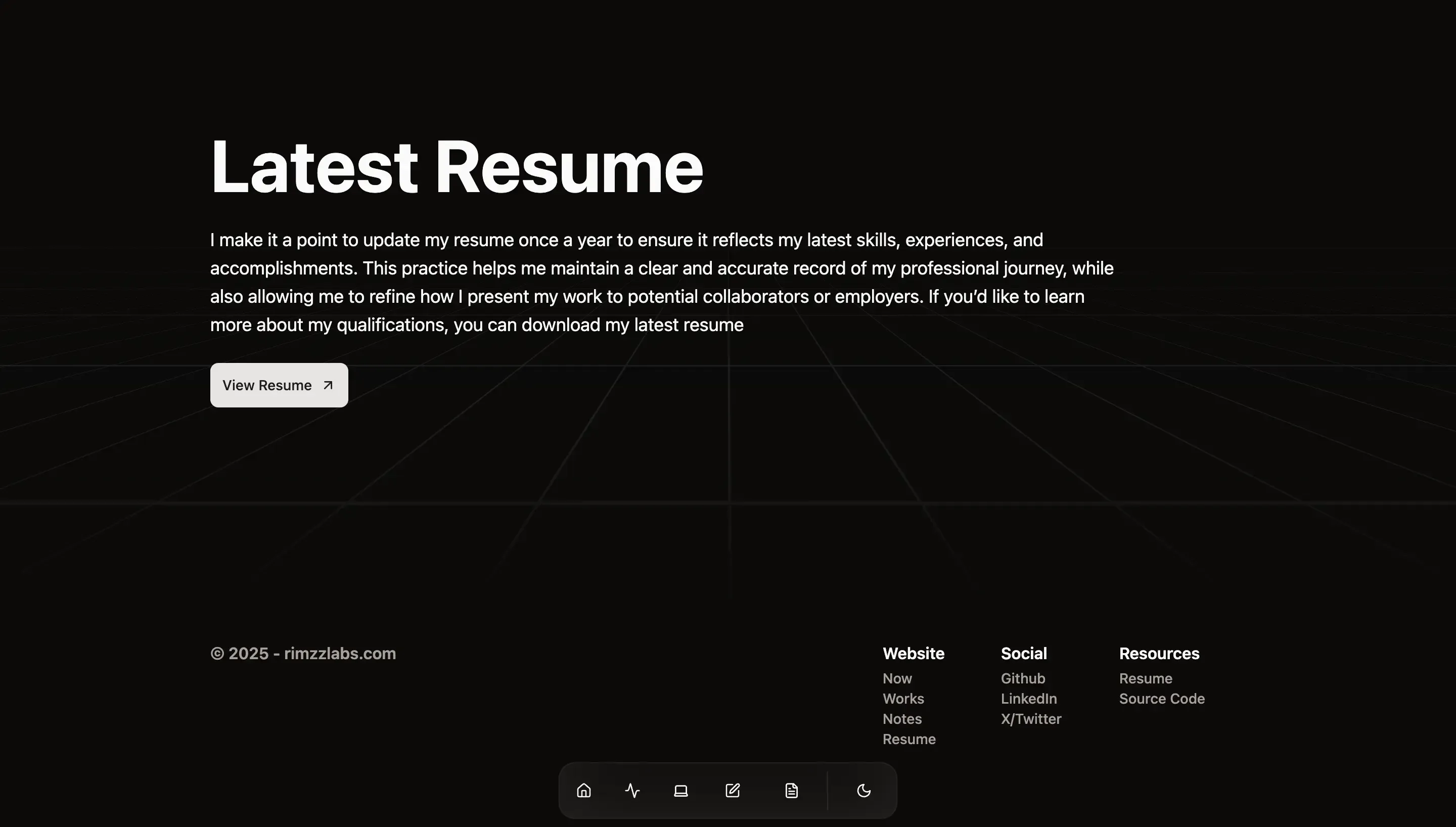Screen dimensions: 1456x827
Task: Open Notes from the Website column
Action: (x=902, y=718)
